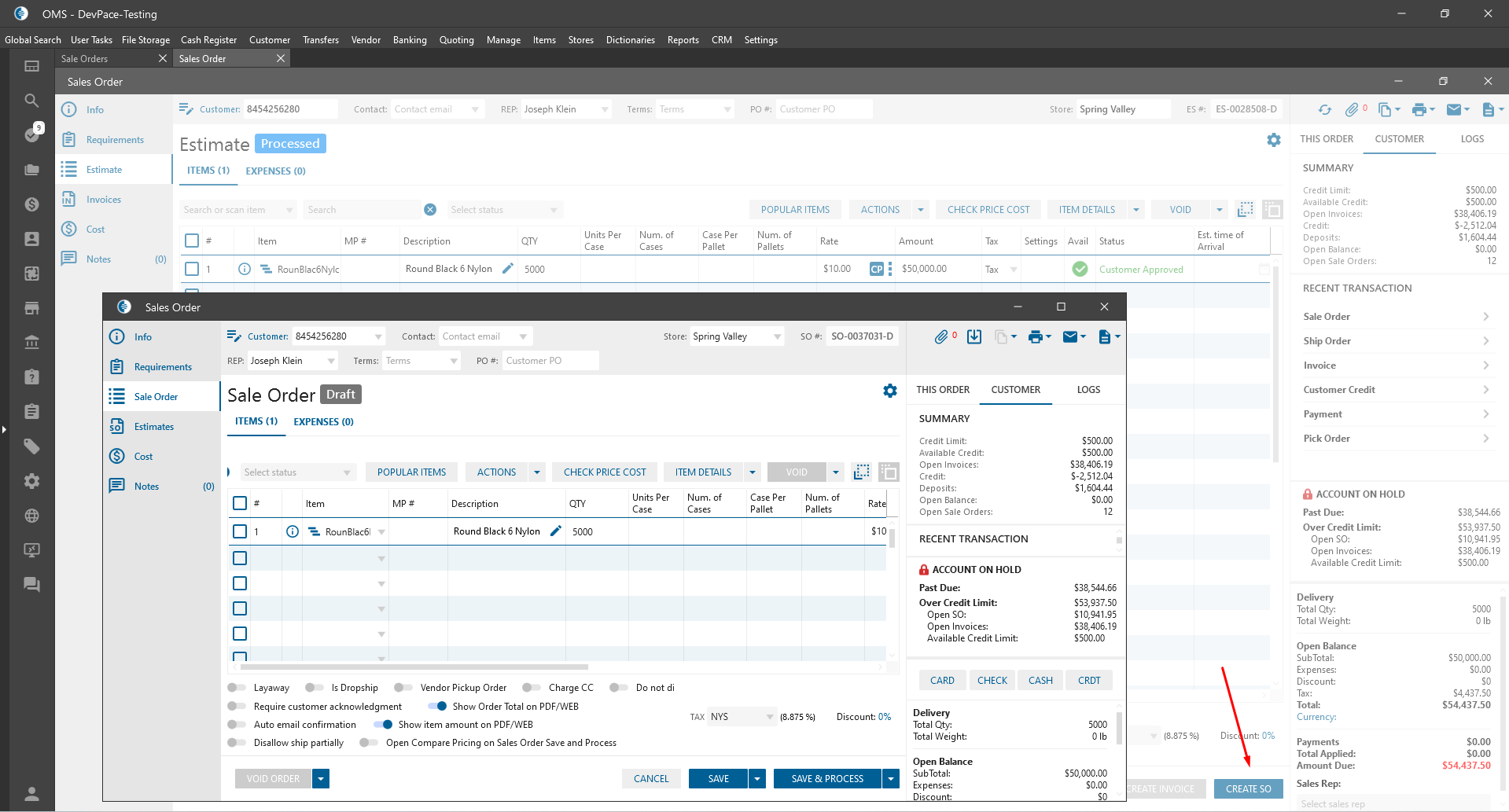Expand the Save button dropdown arrow
The image size is (1509, 812).
click(x=757, y=779)
